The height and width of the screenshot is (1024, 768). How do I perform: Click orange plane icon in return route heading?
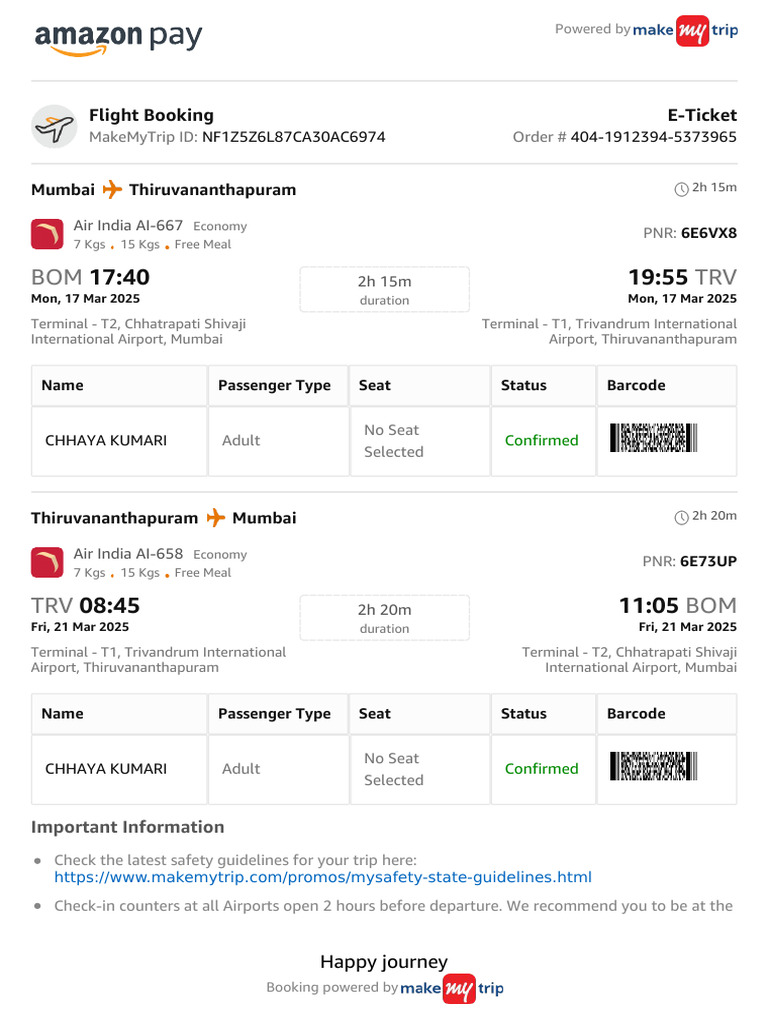[x=216, y=517]
